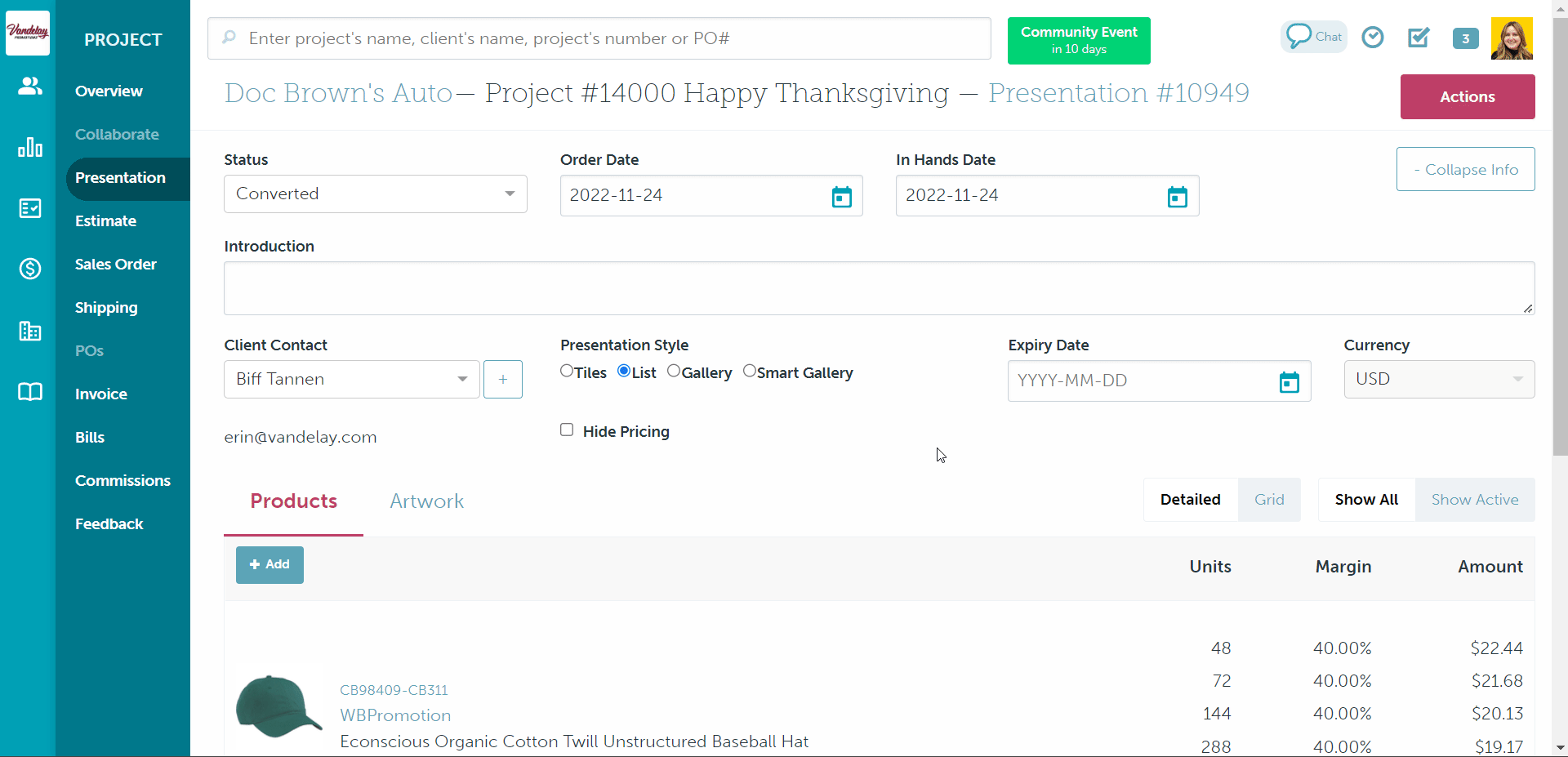Viewport: 1568px width, 757px height.
Task: Click the Introduction text area
Action: (879, 288)
